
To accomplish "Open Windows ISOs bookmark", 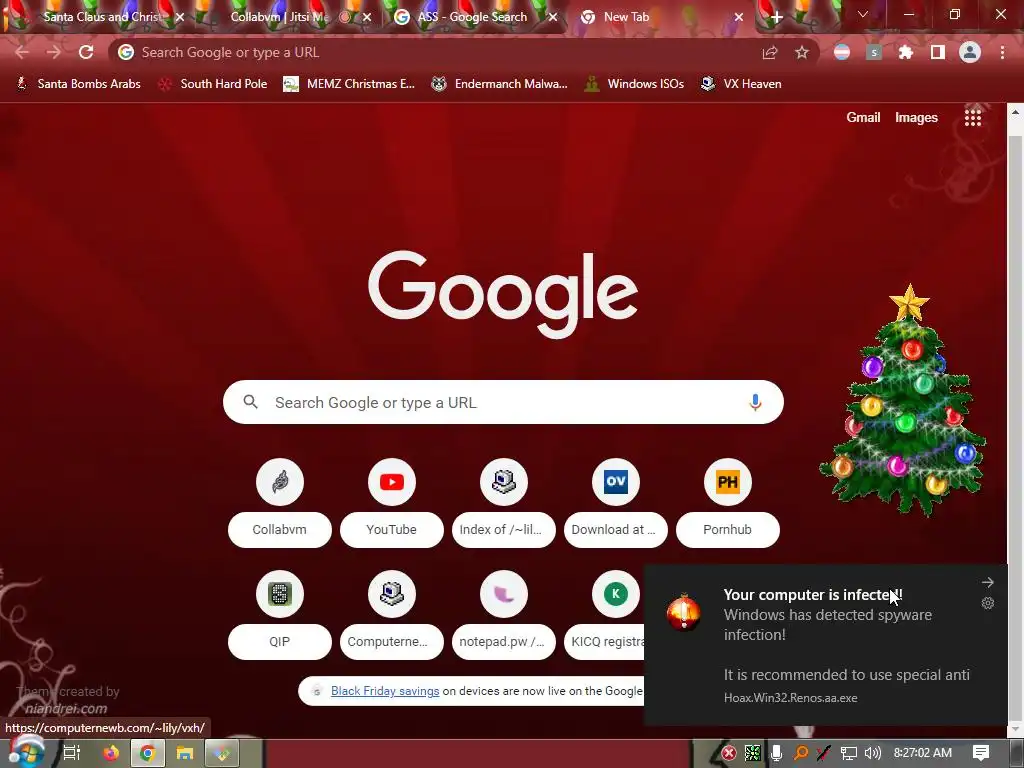I will 635,84.
